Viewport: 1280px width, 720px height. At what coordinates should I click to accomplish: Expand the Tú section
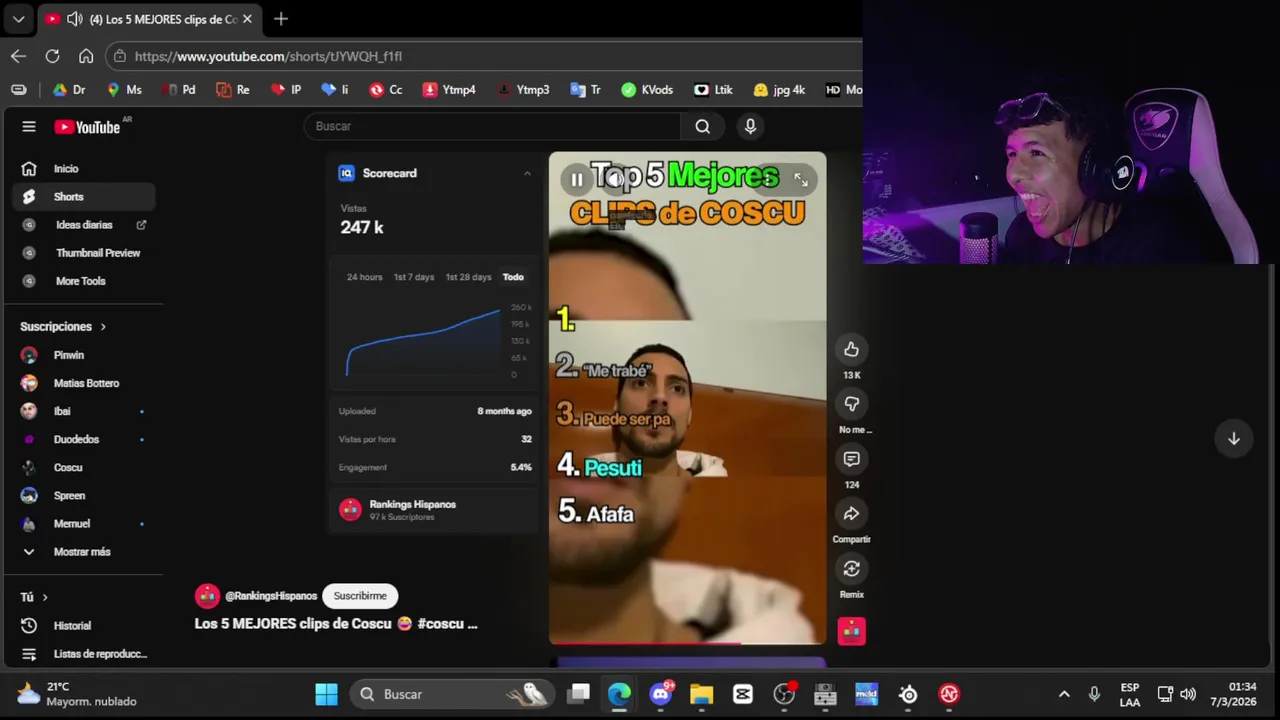[x=34, y=597]
